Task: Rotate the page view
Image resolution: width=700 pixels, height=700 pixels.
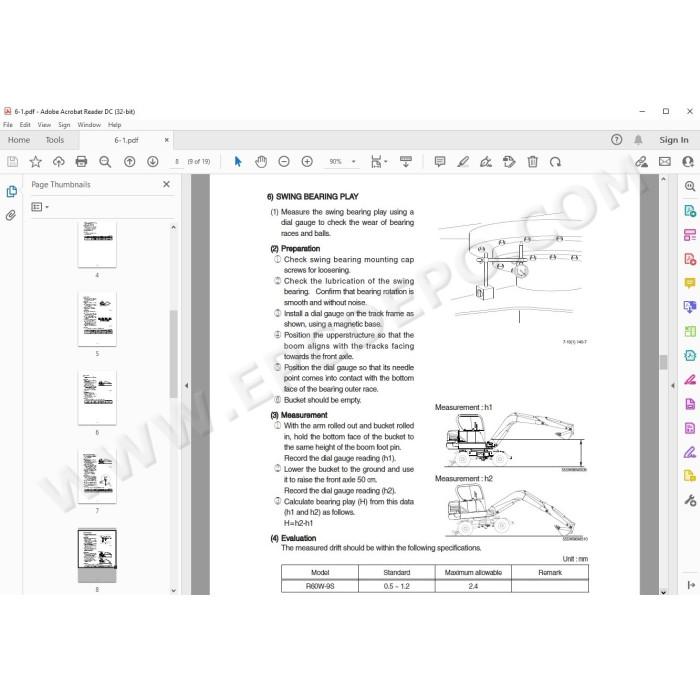Action: (555, 162)
